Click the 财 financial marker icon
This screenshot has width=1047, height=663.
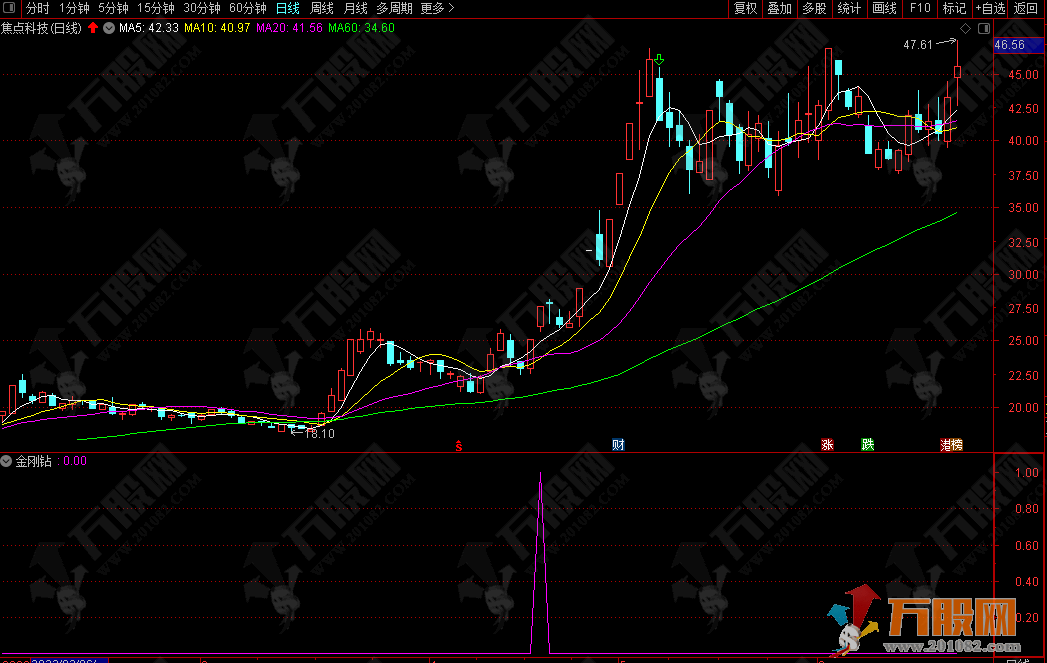[x=618, y=445]
